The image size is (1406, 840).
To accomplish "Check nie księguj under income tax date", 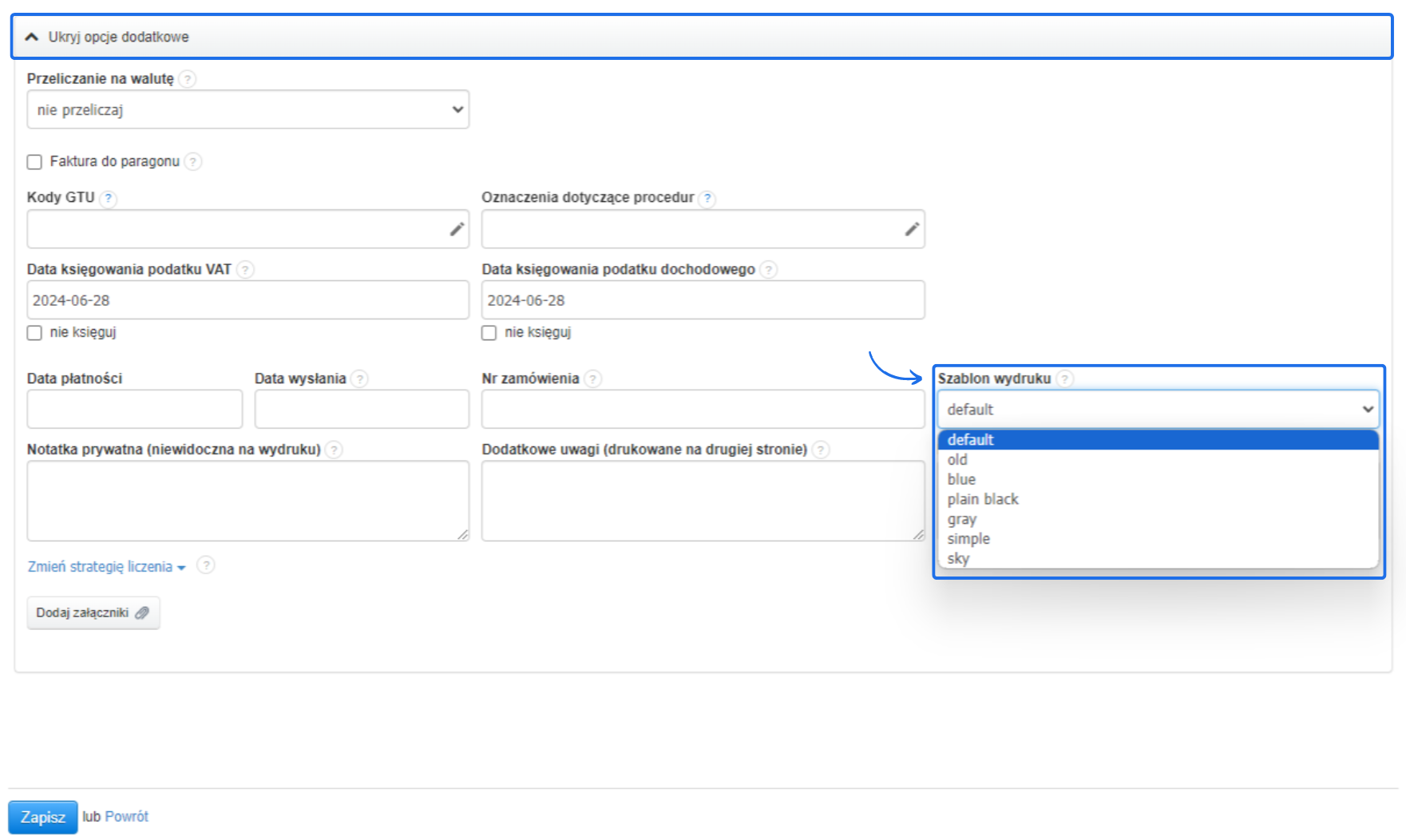I will 489,333.
